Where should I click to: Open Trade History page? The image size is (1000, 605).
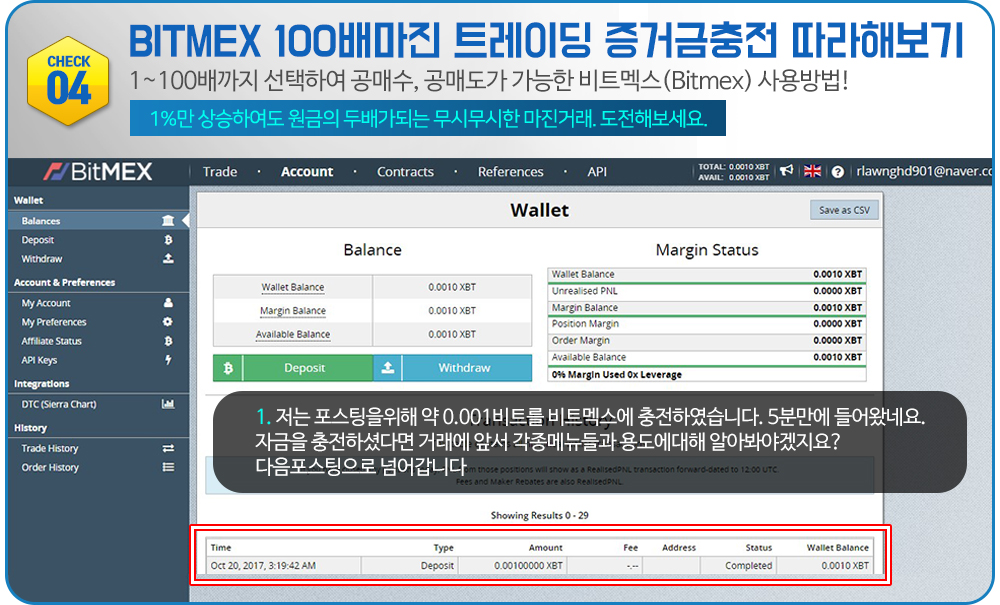click(x=50, y=448)
